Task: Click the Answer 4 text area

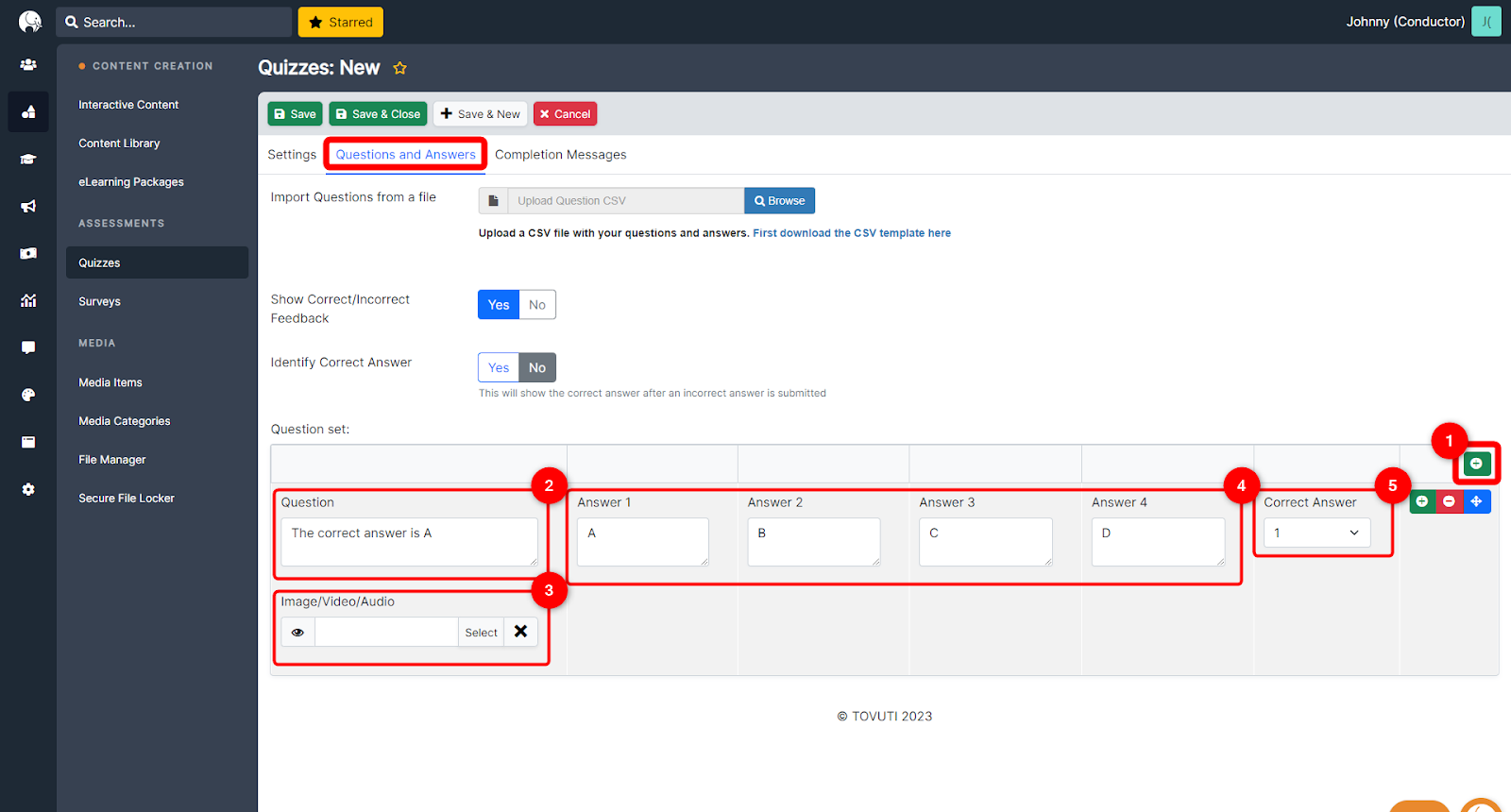Action: (1159, 542)
